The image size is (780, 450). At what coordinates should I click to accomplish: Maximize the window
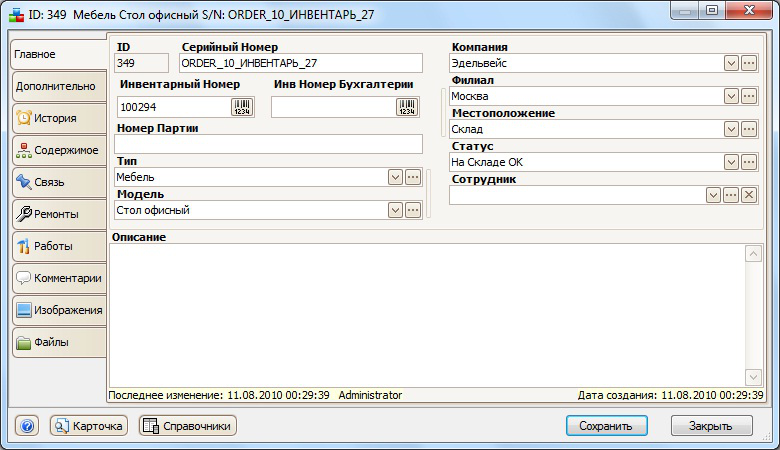click(712, 11)
